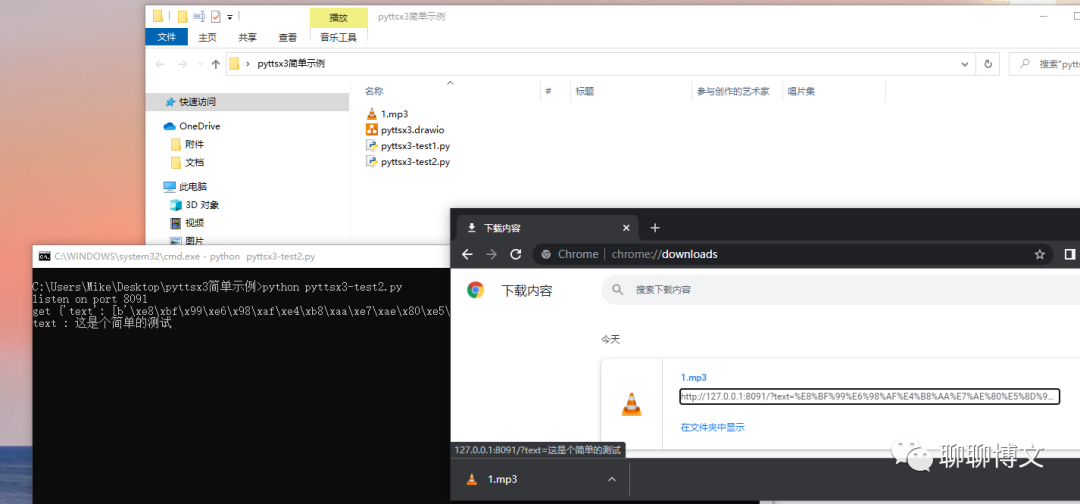Image resolution: width=1080 pixels, height=504 pixels.
Task: Switch to the 查看 ribbon tab
Action: [287, 37]
